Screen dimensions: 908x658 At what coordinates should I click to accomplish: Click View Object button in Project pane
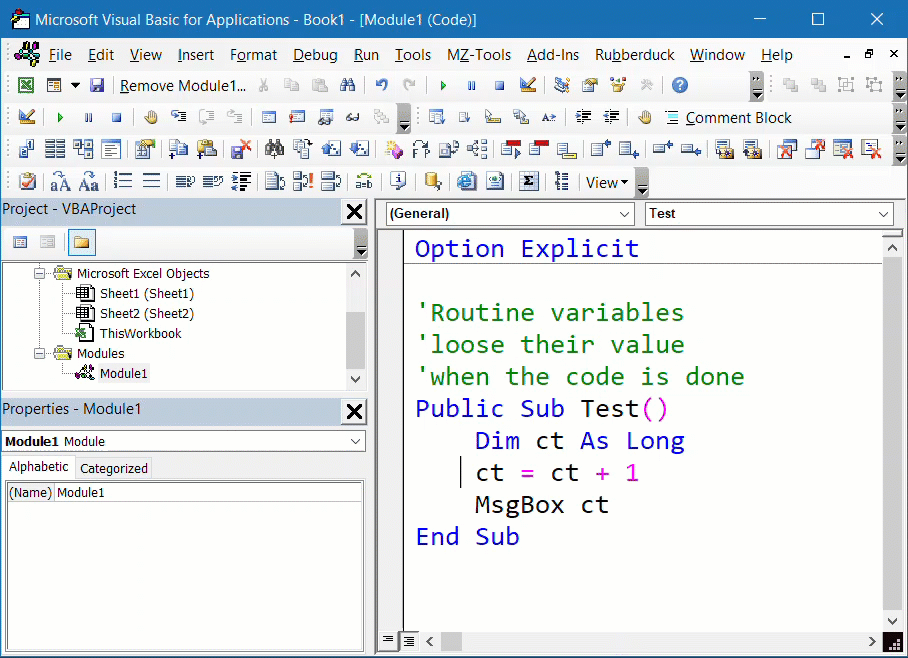pos(47,242)
